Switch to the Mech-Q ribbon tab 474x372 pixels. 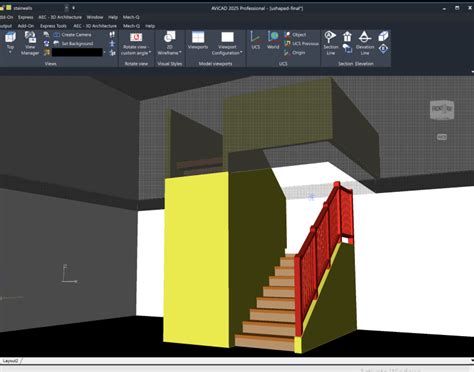pos(131,26)
